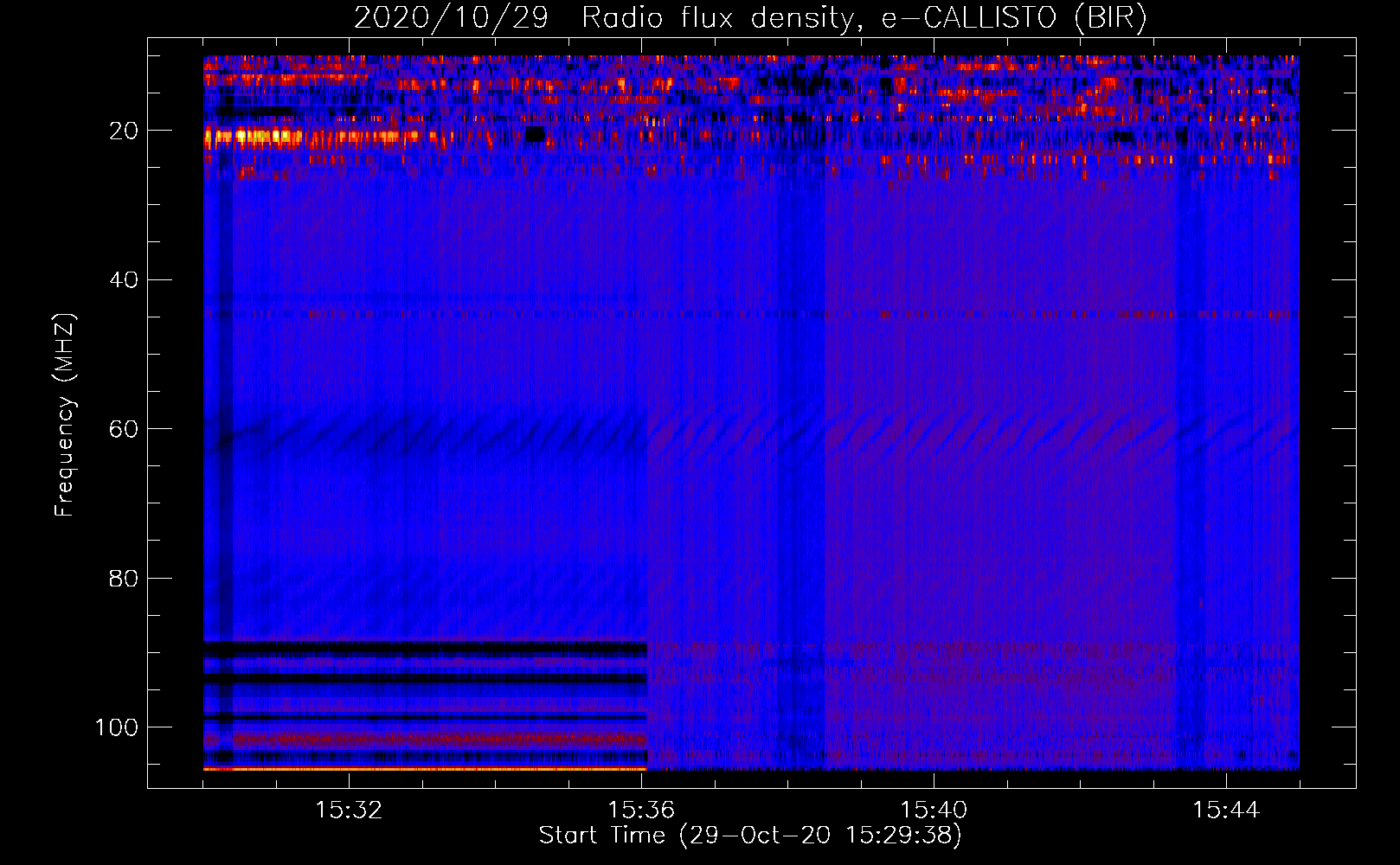Click the '60' frequency tick label
The image size is (1400, 865).
(124, 430)
